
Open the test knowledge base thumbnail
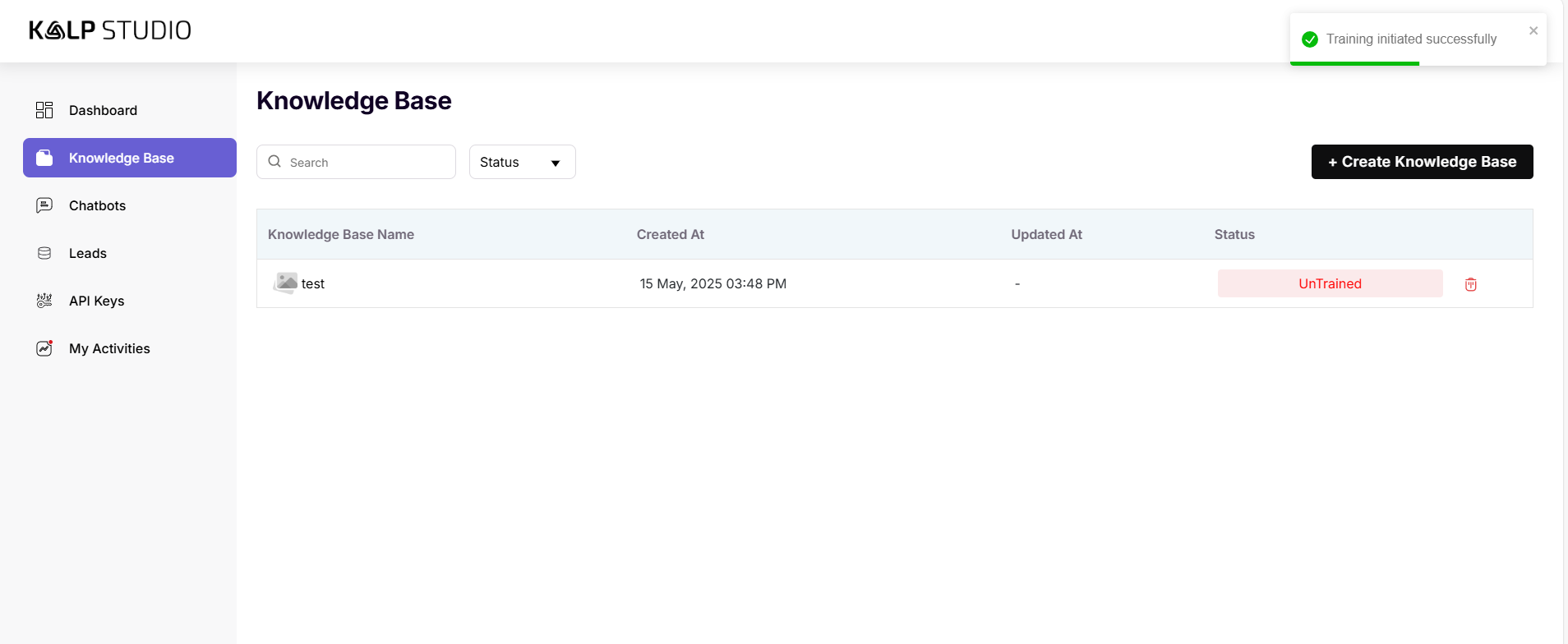(x=285, y=283)
